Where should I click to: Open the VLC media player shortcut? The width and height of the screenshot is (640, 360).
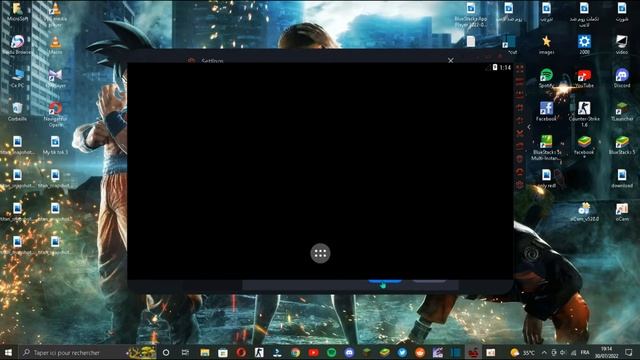coord(55,14)
